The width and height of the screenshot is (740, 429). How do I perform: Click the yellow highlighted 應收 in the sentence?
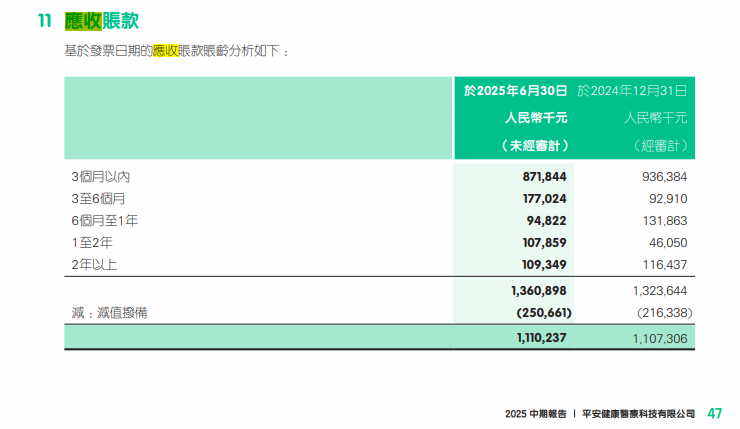165,49
